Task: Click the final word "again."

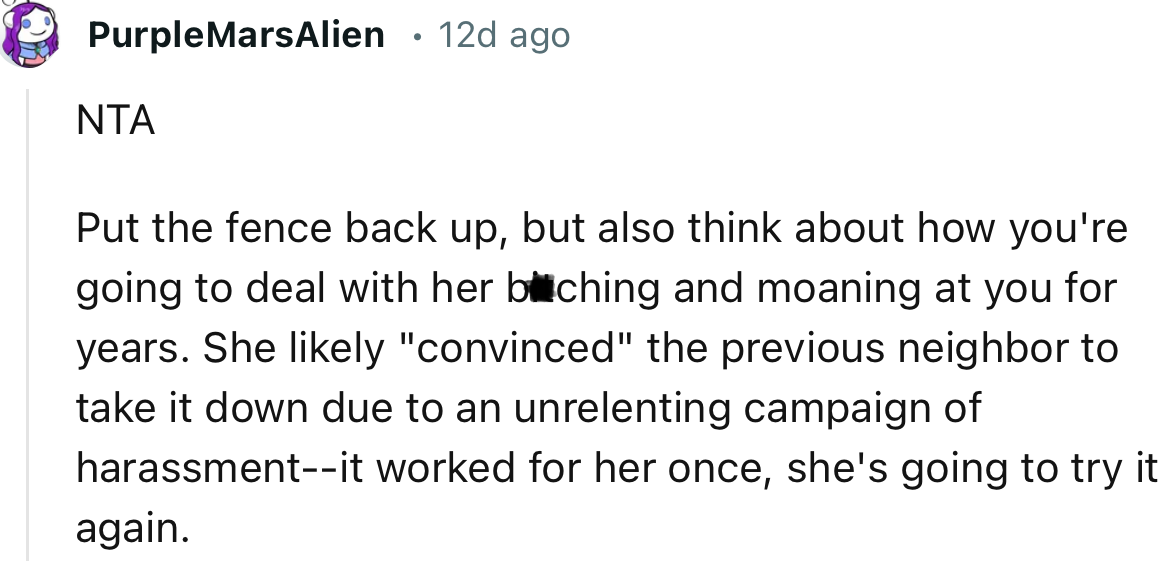Action: [132, 528]
